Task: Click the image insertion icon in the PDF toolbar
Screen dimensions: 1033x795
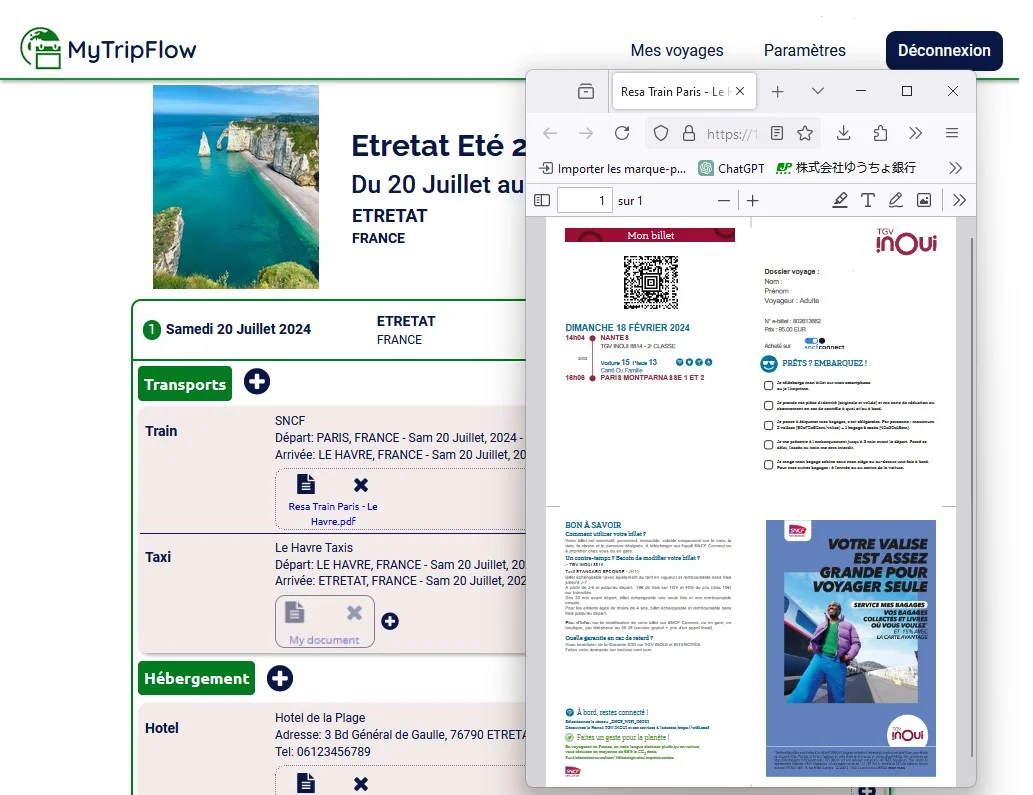Action: [x=924, y=200]
